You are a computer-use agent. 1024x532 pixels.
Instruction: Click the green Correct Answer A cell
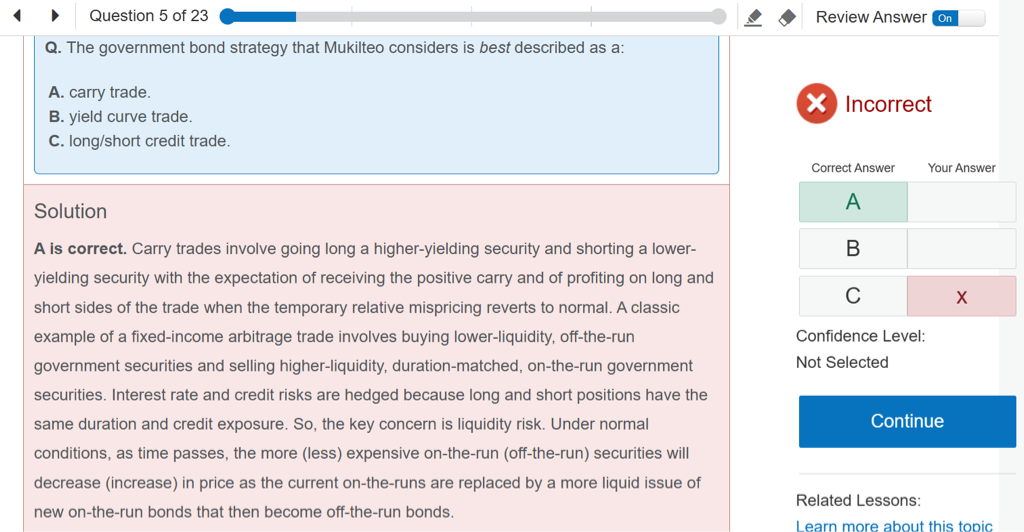click(853, 202)
